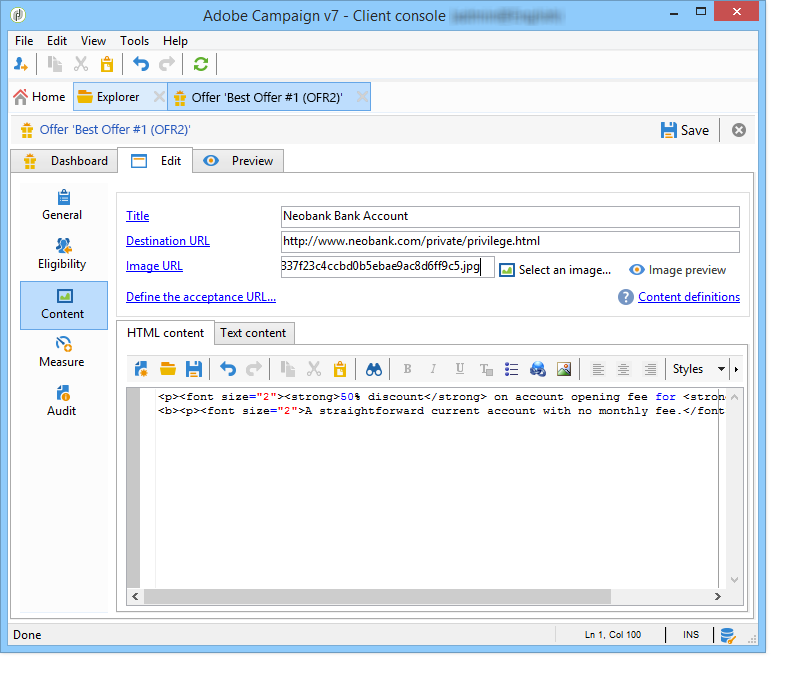The image size is (786, 688).
Task: Close the offer with circled X button
Action: [x=739, y=130]
